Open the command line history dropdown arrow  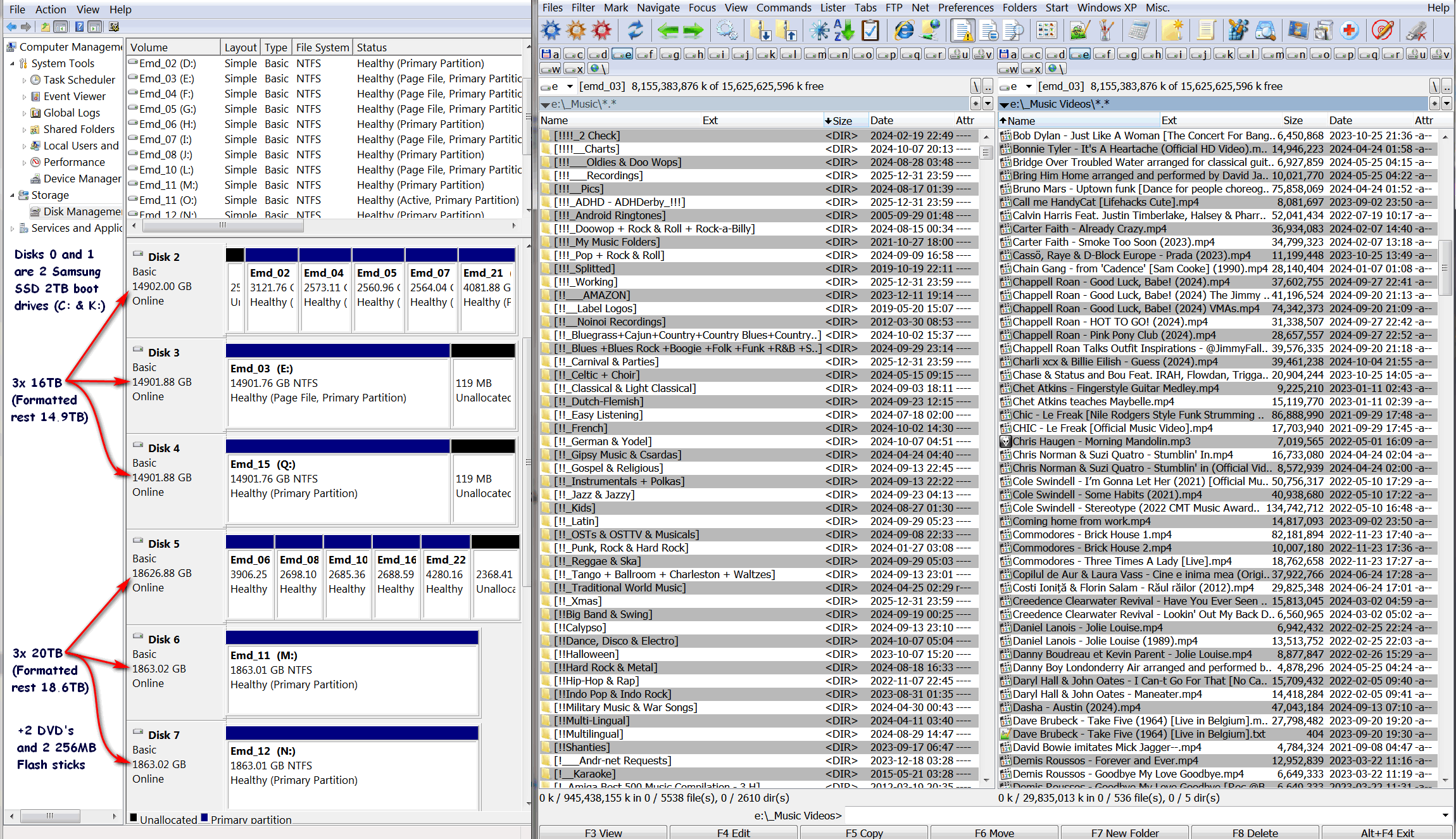point(1445,816)
